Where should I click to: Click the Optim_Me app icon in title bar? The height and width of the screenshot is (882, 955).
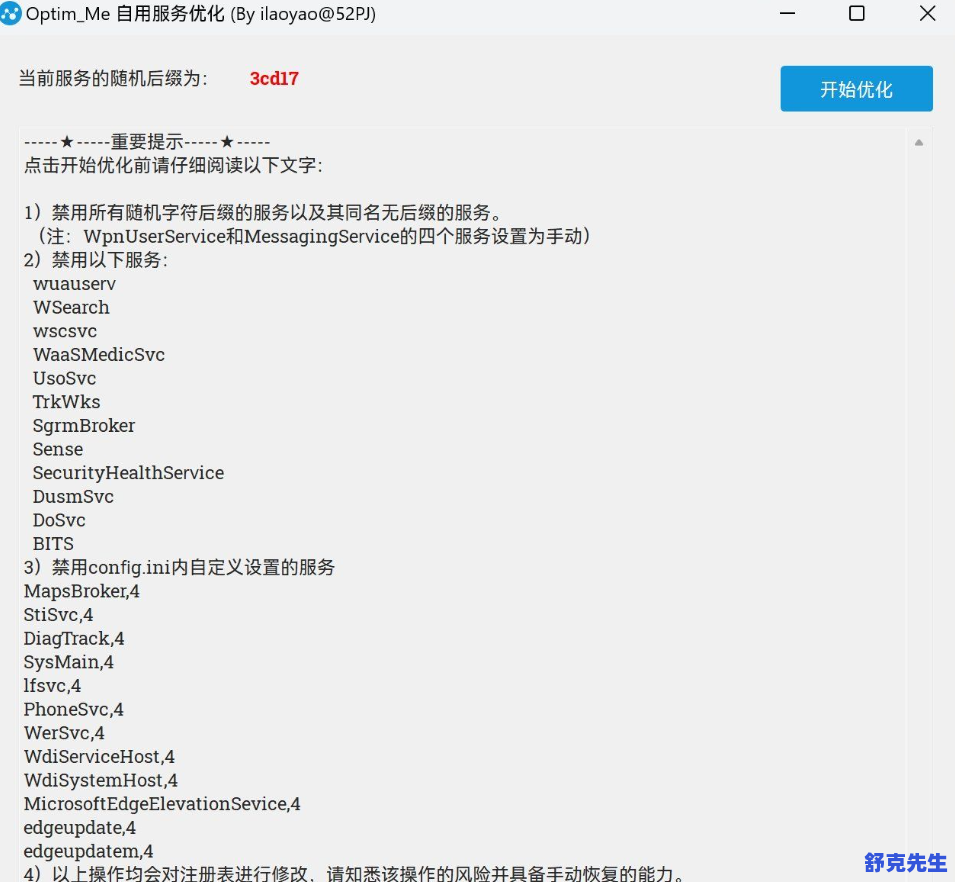click(x=11, y=15)
